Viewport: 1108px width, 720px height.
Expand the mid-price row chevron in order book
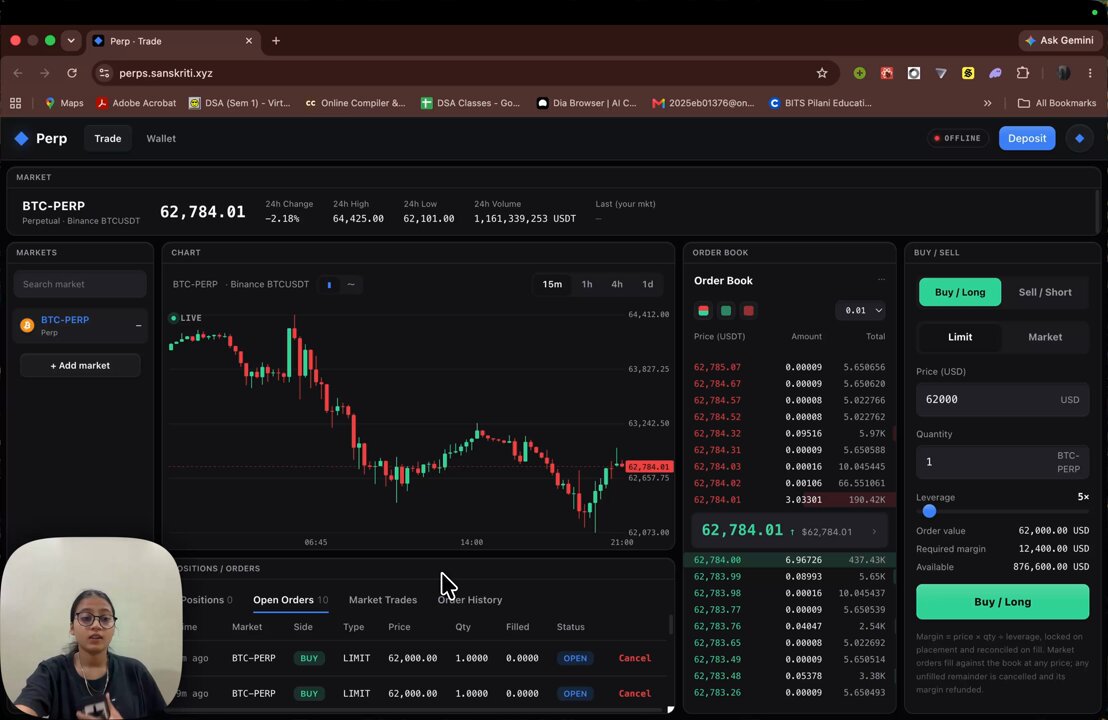coord(874,531)
